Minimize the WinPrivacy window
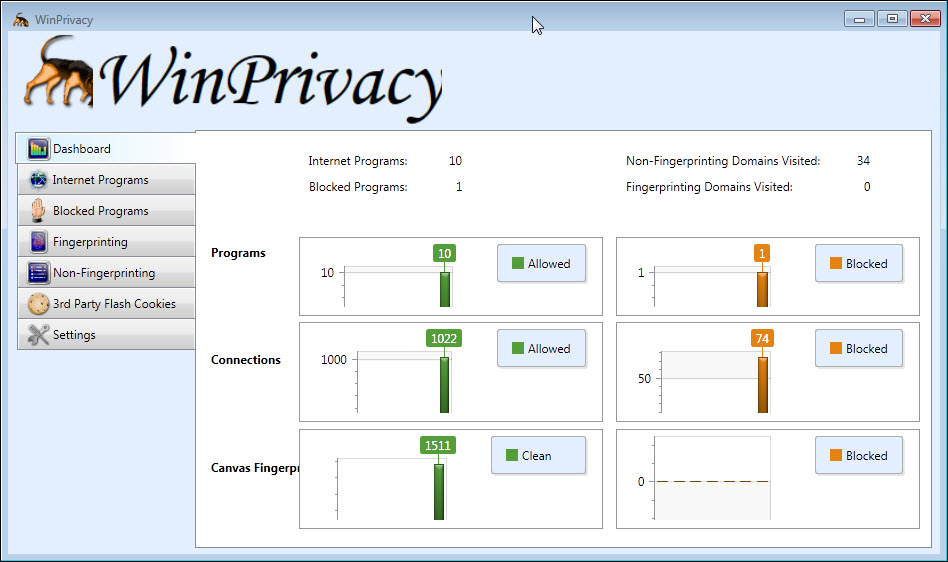This screenshot has width=948, height=562. pos(860,19)
